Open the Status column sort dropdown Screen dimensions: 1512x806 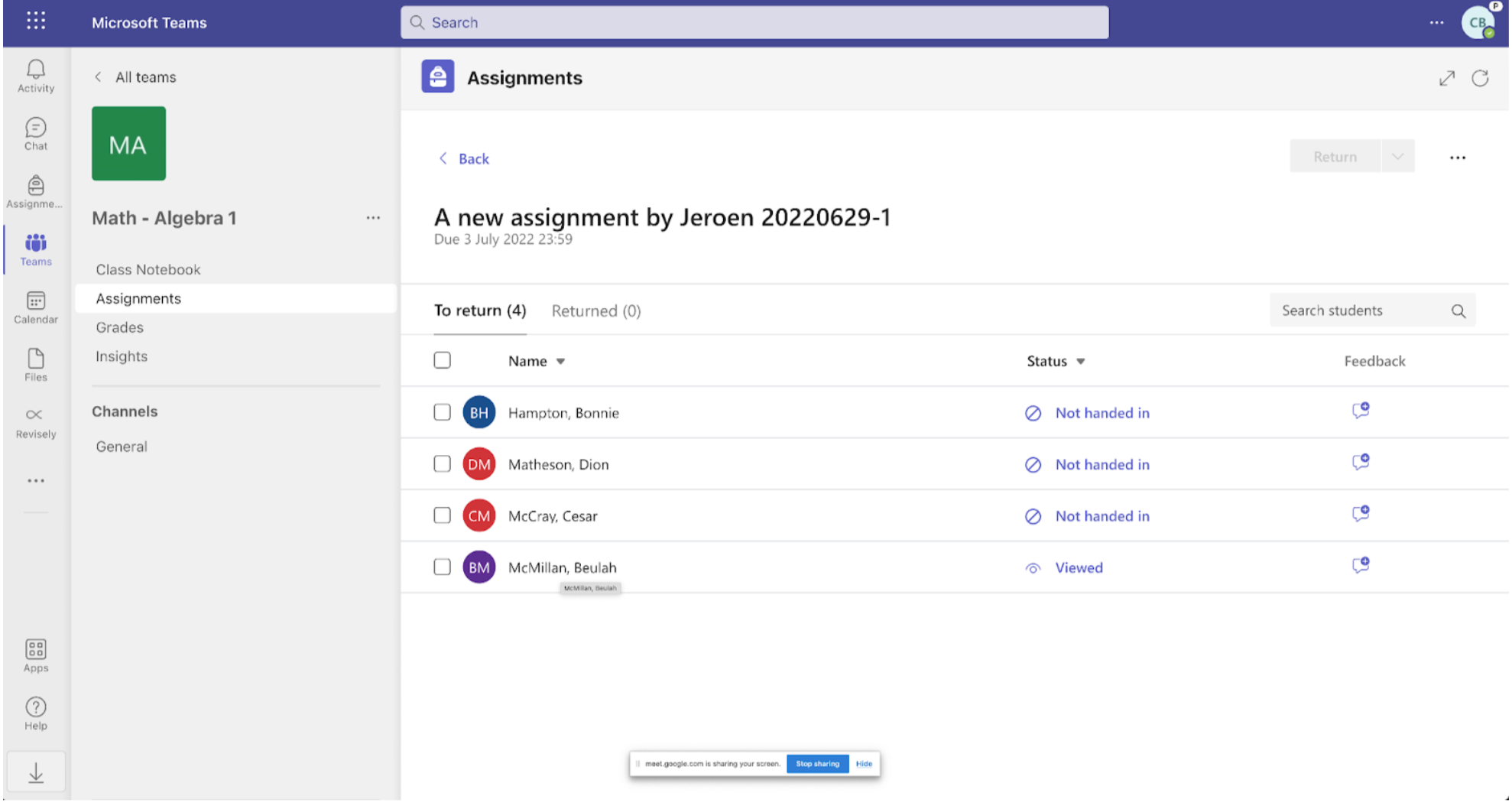[1080, 362]
